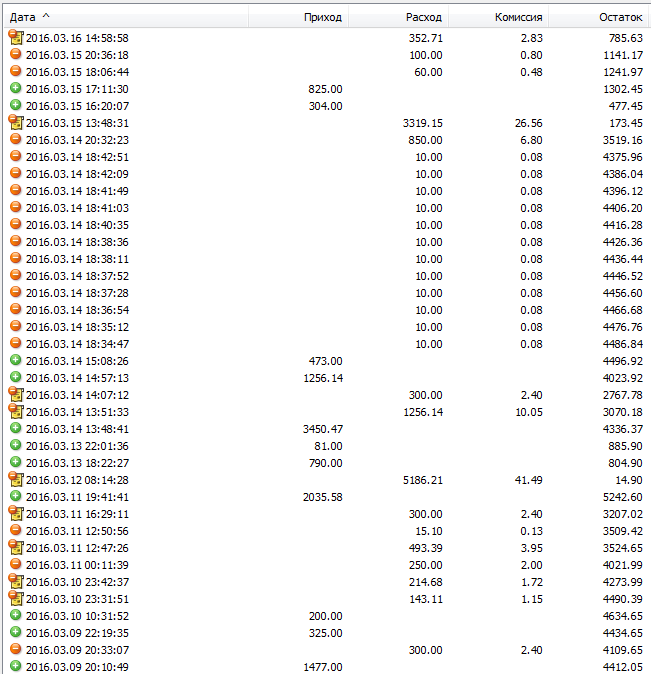Screen dimensions: 651x674
Task: Click note icon for 2016.03.10 23:31:51
Action: (16, 598)
